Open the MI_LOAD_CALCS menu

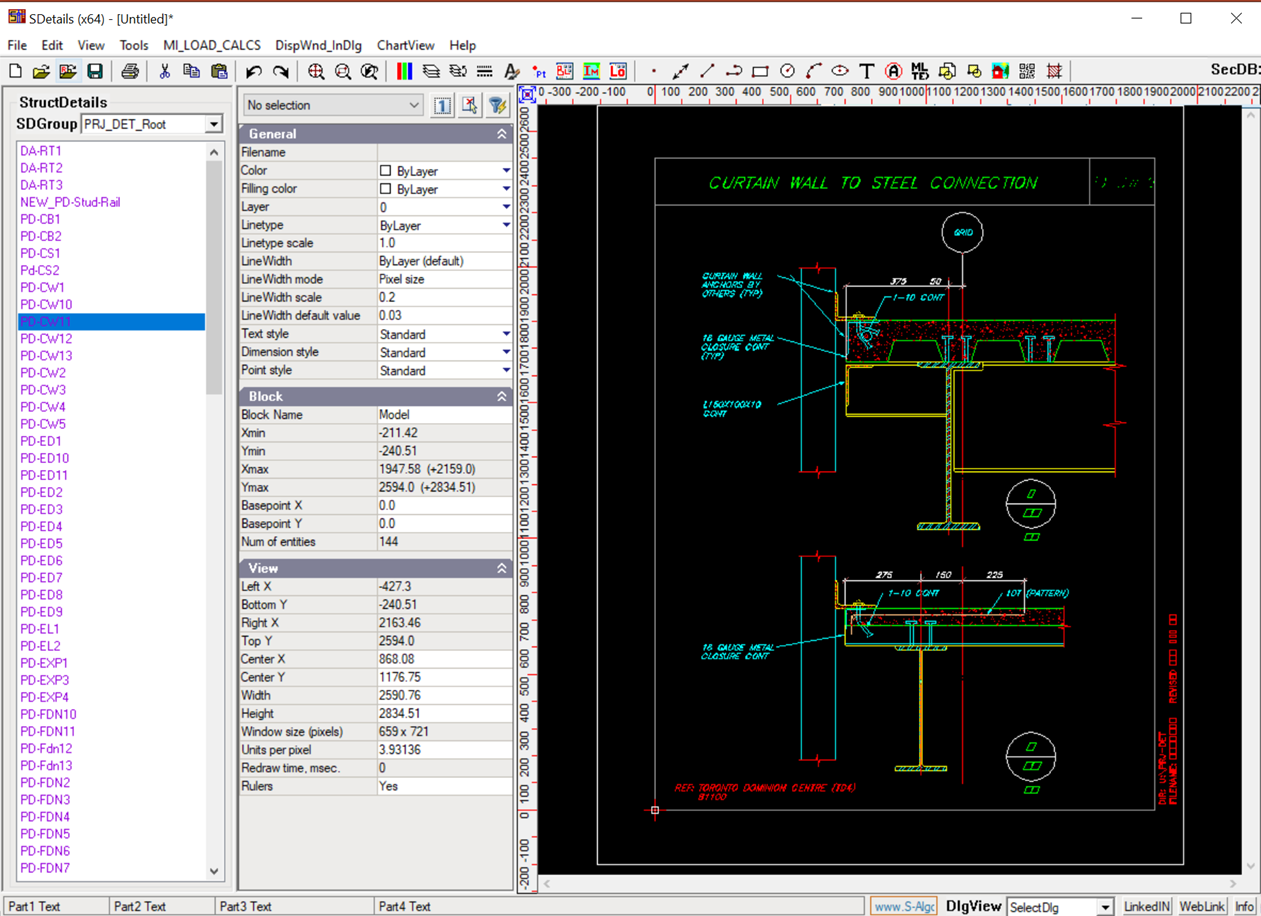(212, 45)
